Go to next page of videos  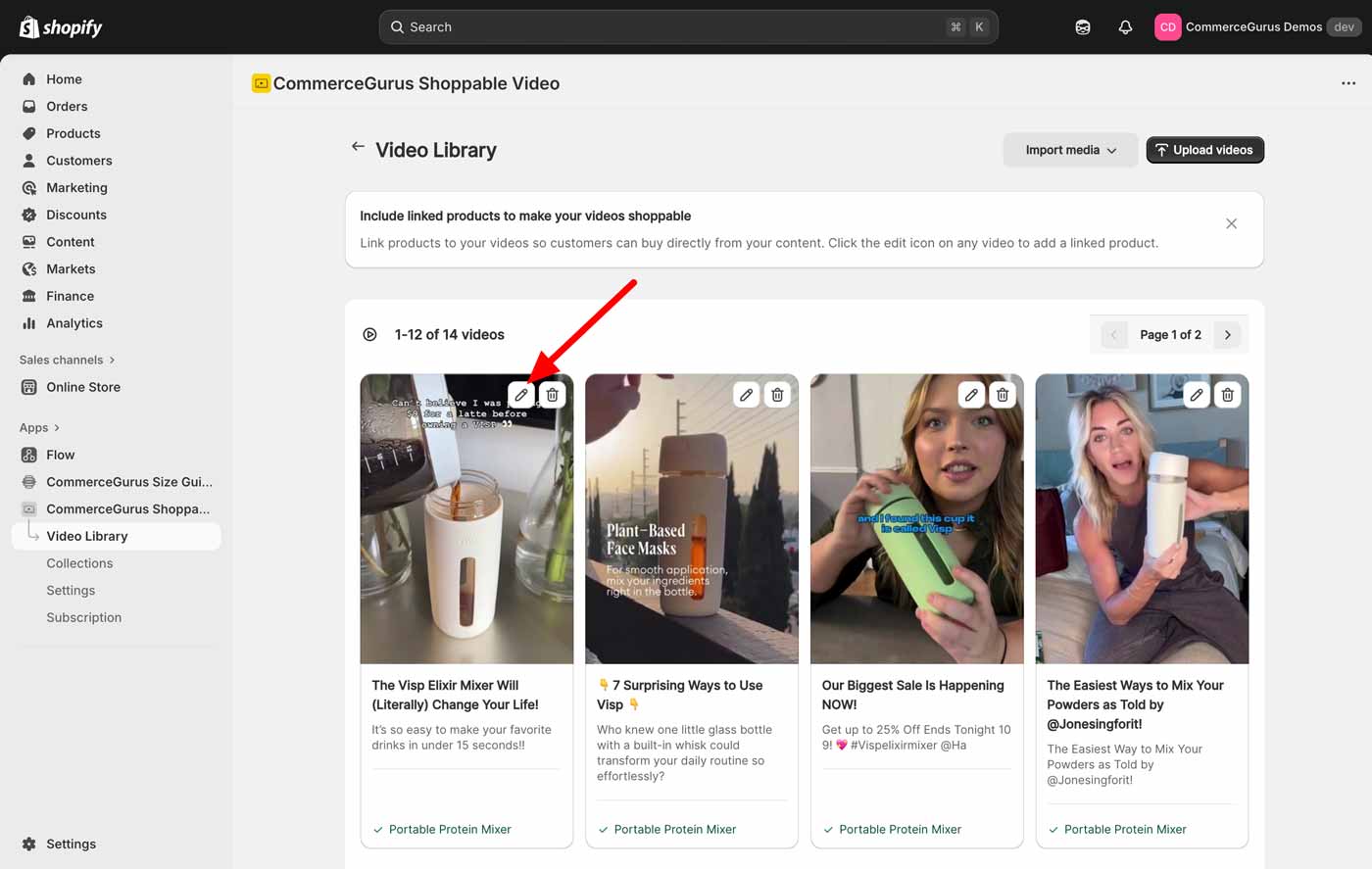pyautogui.click(x=1227, y=335)
